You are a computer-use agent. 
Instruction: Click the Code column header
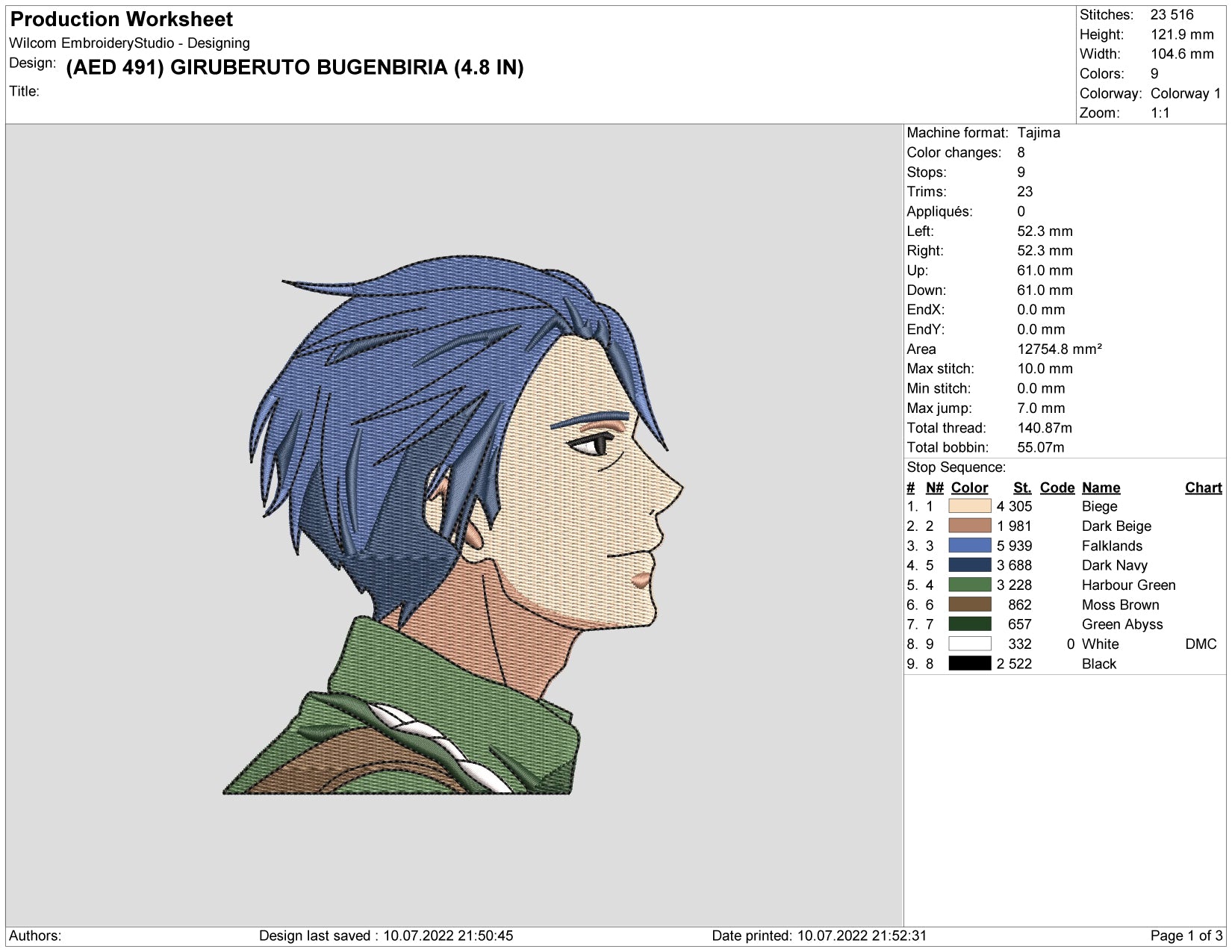[x=1057, y=488]
